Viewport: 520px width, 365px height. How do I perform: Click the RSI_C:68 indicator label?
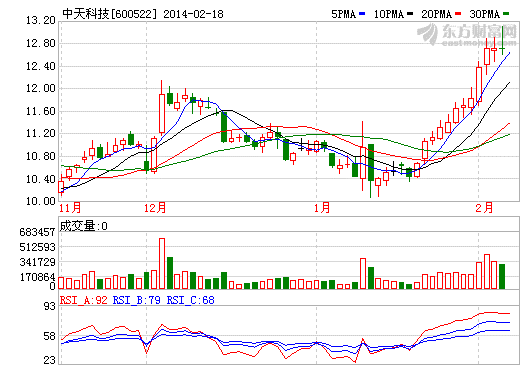[x=191, y=300]
